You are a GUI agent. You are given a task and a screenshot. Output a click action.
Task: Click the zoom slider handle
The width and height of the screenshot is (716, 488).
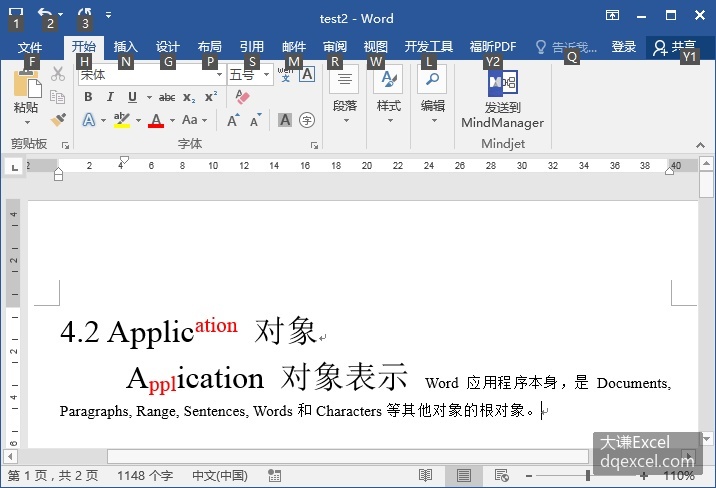click(588, 476)
